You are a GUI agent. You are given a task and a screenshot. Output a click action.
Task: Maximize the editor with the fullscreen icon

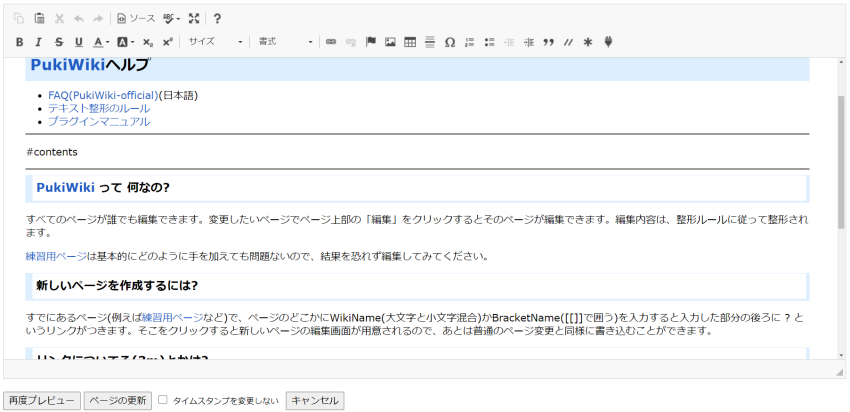[x=194, y=18]
